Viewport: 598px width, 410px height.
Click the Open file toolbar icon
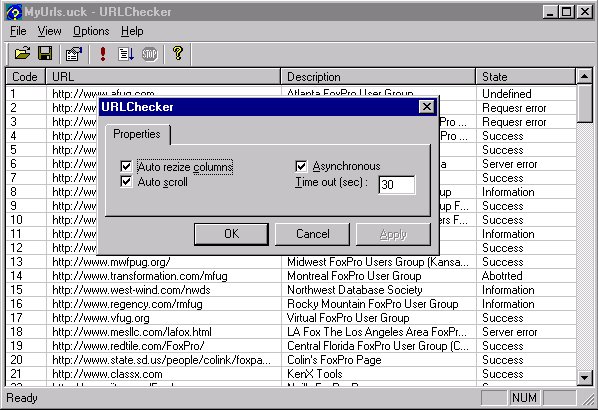click(x=22, y=53)
